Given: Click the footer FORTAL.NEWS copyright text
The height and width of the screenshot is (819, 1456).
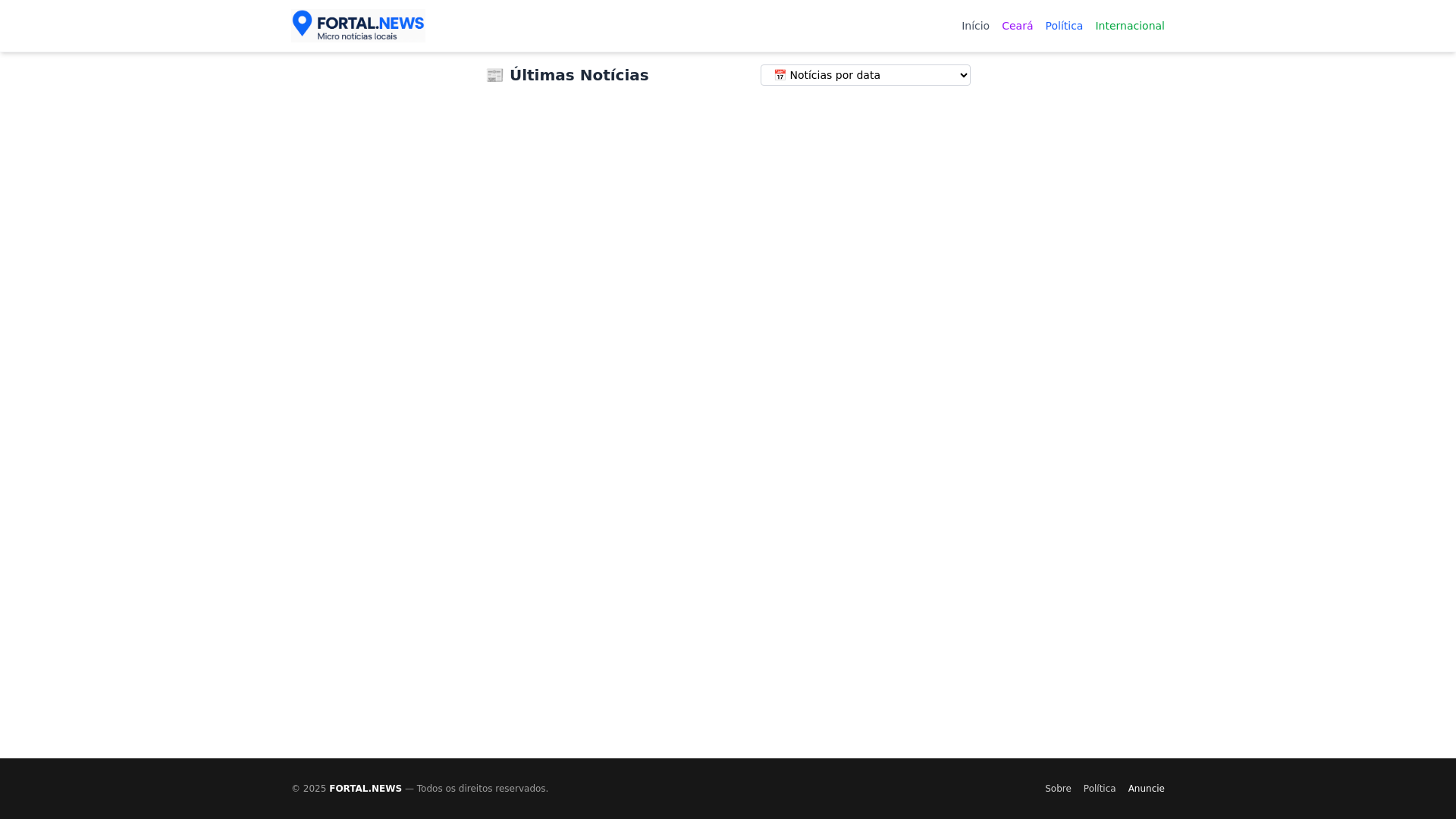Looking at the screenshot, I should tap(419, 789).
